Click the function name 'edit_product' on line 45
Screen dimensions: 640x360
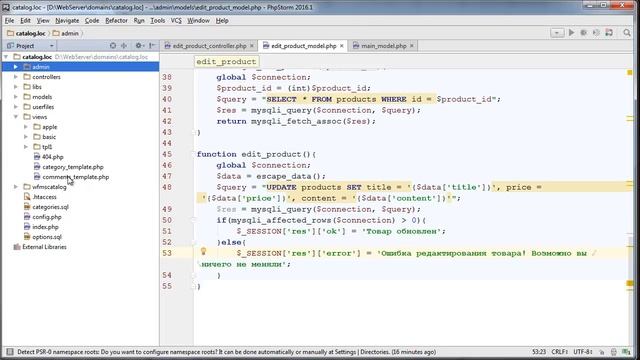271,154
